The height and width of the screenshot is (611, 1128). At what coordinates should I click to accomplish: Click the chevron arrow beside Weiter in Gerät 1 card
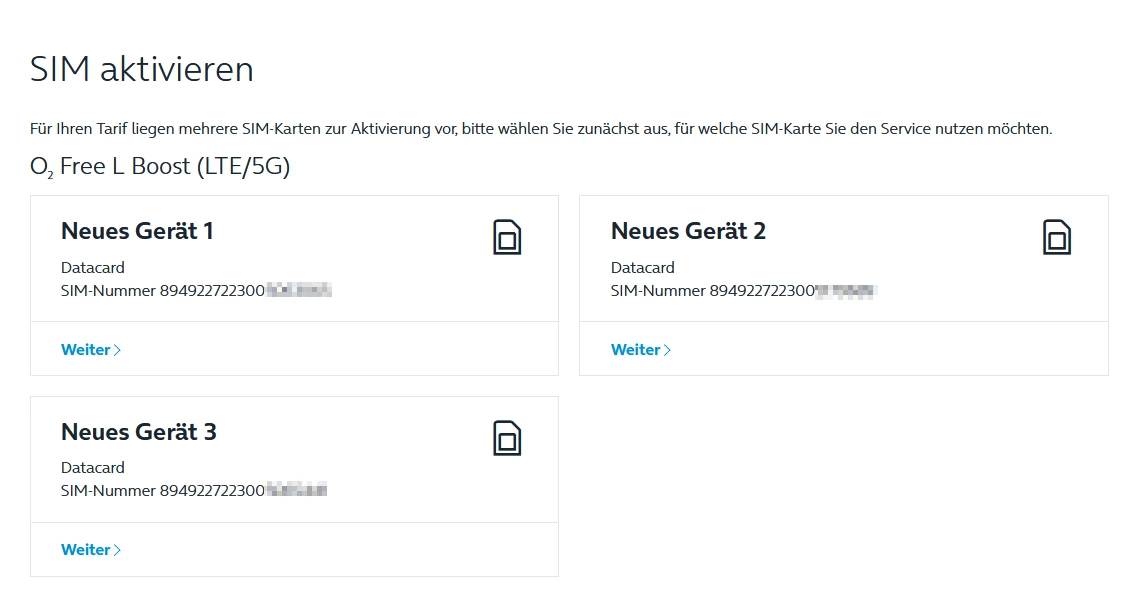click(118, 350)
